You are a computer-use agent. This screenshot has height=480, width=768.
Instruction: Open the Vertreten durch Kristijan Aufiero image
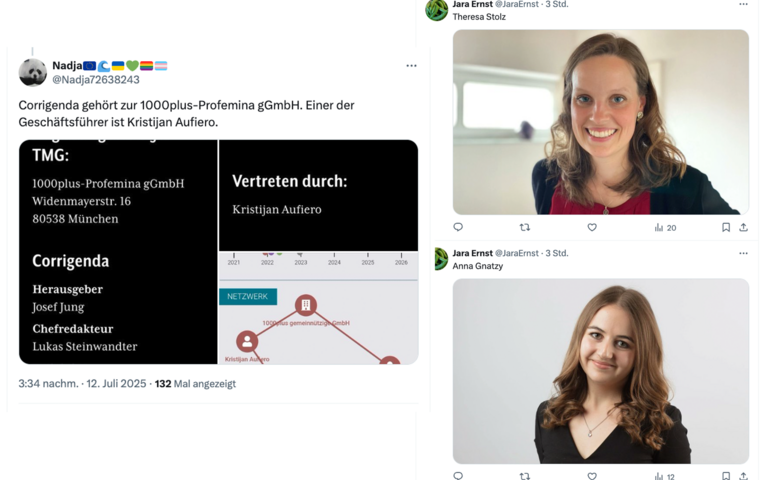pyautogui.click(x=318, y=195)
